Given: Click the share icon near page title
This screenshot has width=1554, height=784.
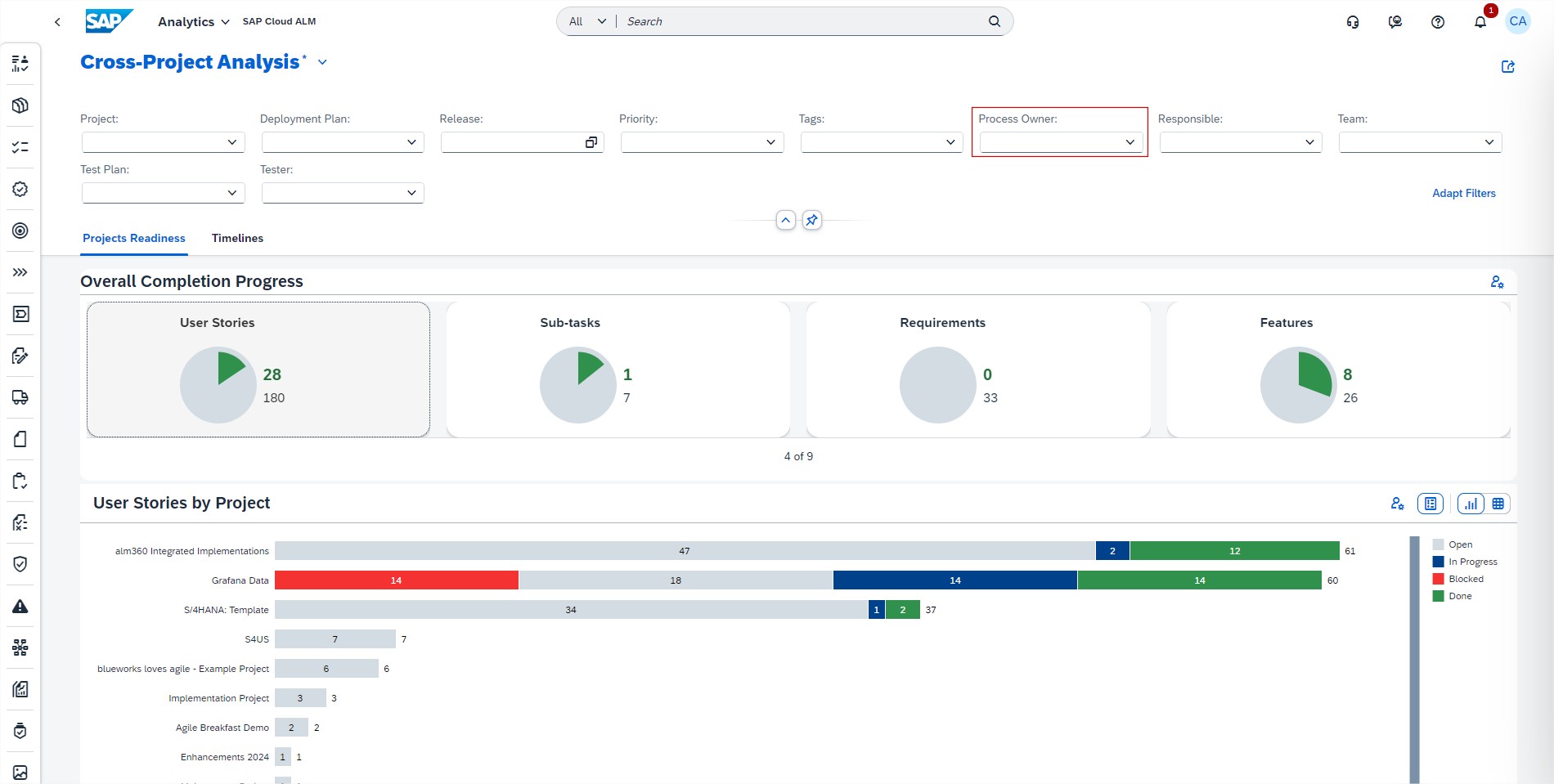Looking at the screenshot, I should point(1507,67).
